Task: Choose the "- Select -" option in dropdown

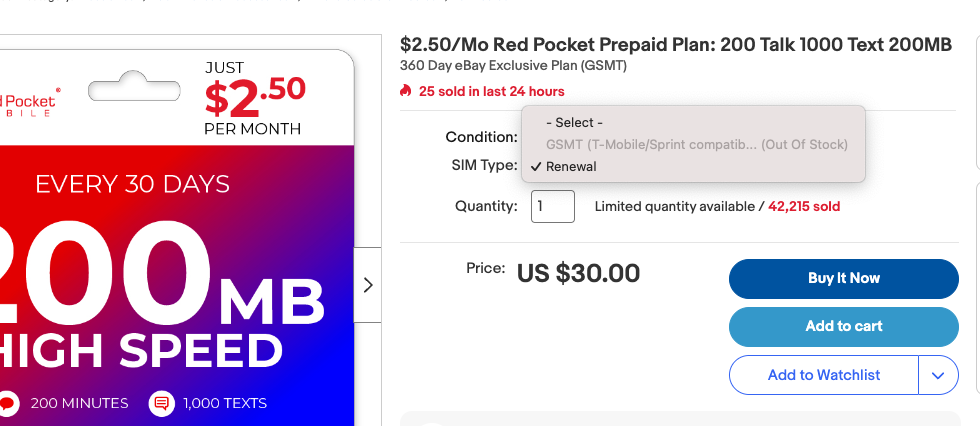Action: pyautogui.click(x=574, y=122)
